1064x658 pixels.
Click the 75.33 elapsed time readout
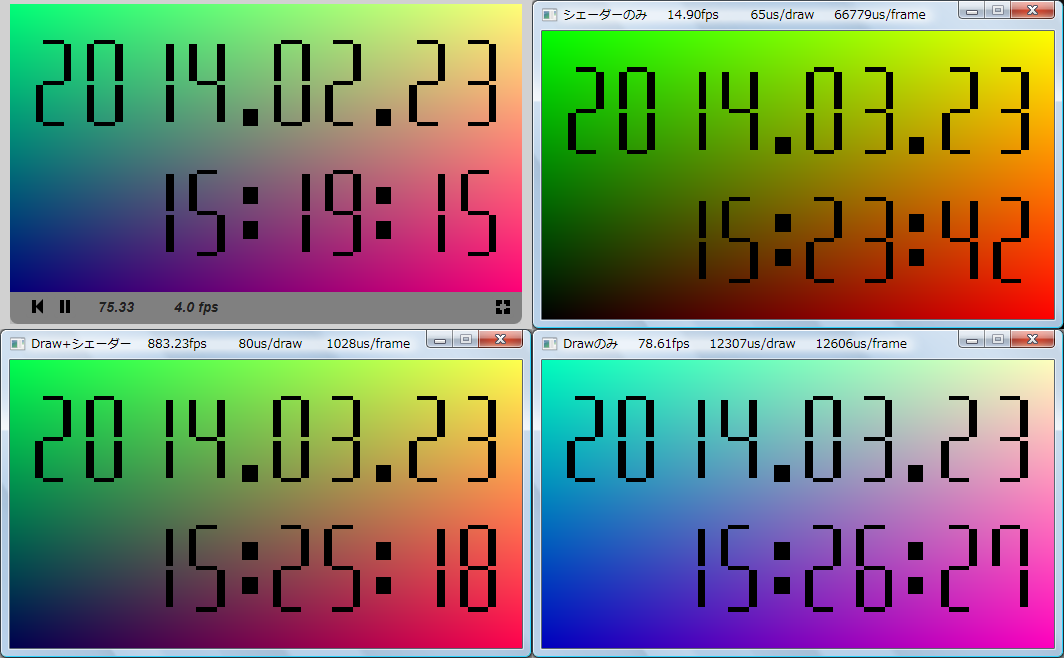tap(116, 307)
